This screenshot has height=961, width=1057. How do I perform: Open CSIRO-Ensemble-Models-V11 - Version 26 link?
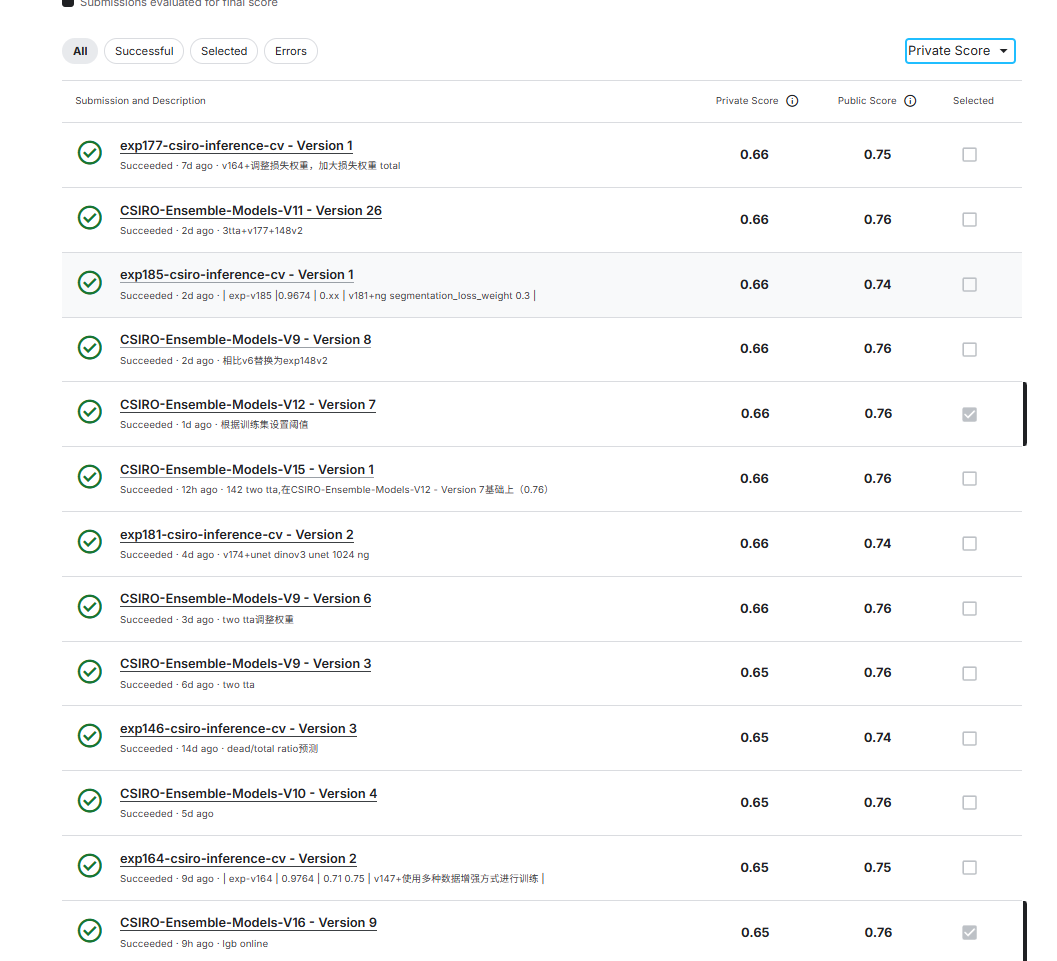[251, 210]
